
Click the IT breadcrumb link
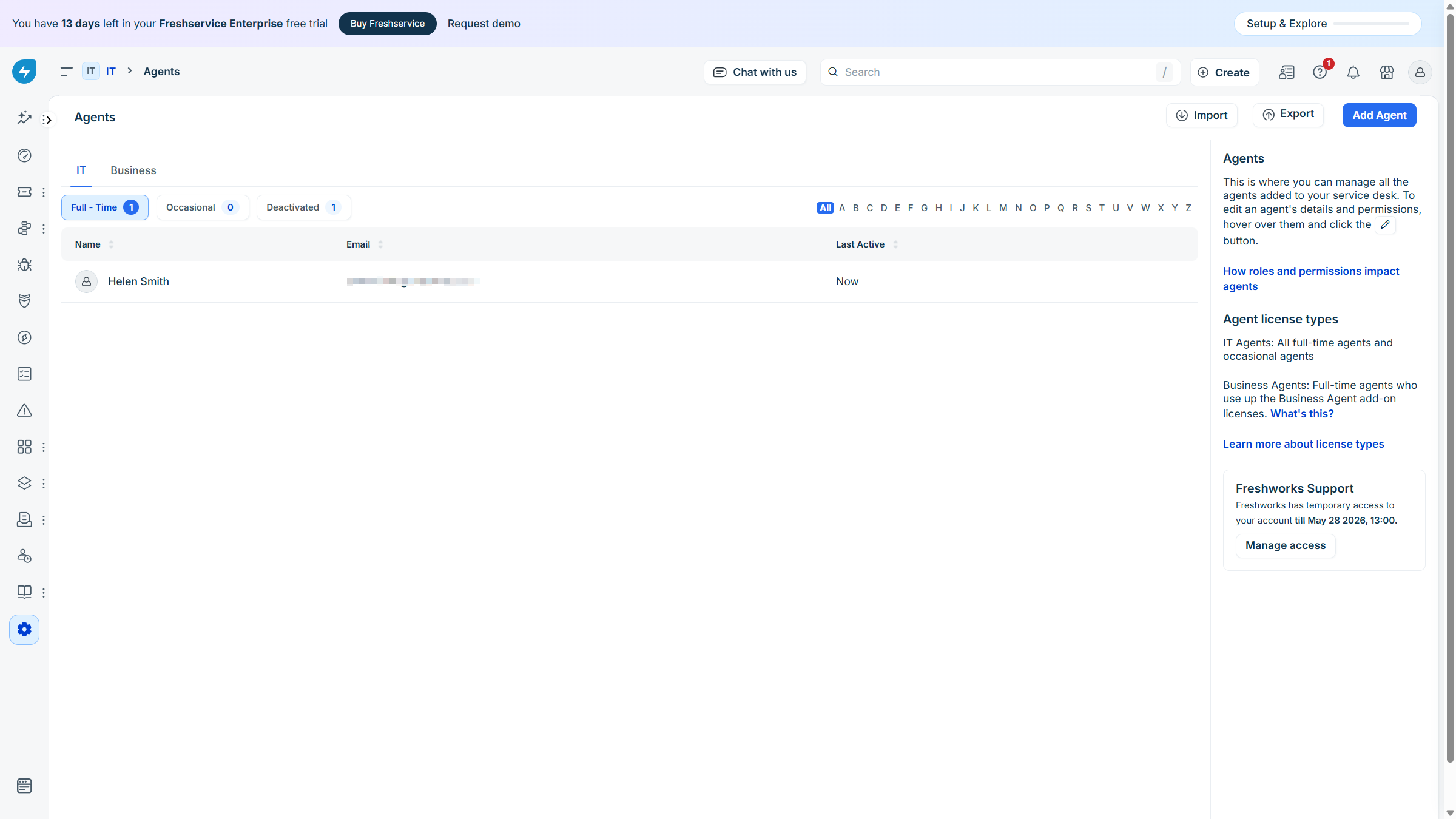(111, 72)
